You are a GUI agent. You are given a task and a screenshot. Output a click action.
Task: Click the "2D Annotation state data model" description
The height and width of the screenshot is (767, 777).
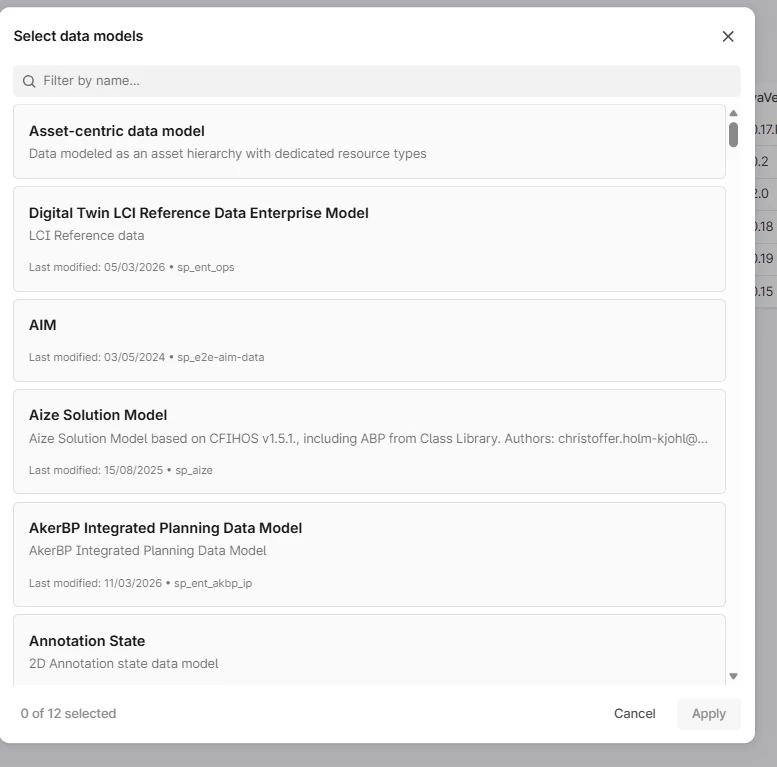coord(123,664)
